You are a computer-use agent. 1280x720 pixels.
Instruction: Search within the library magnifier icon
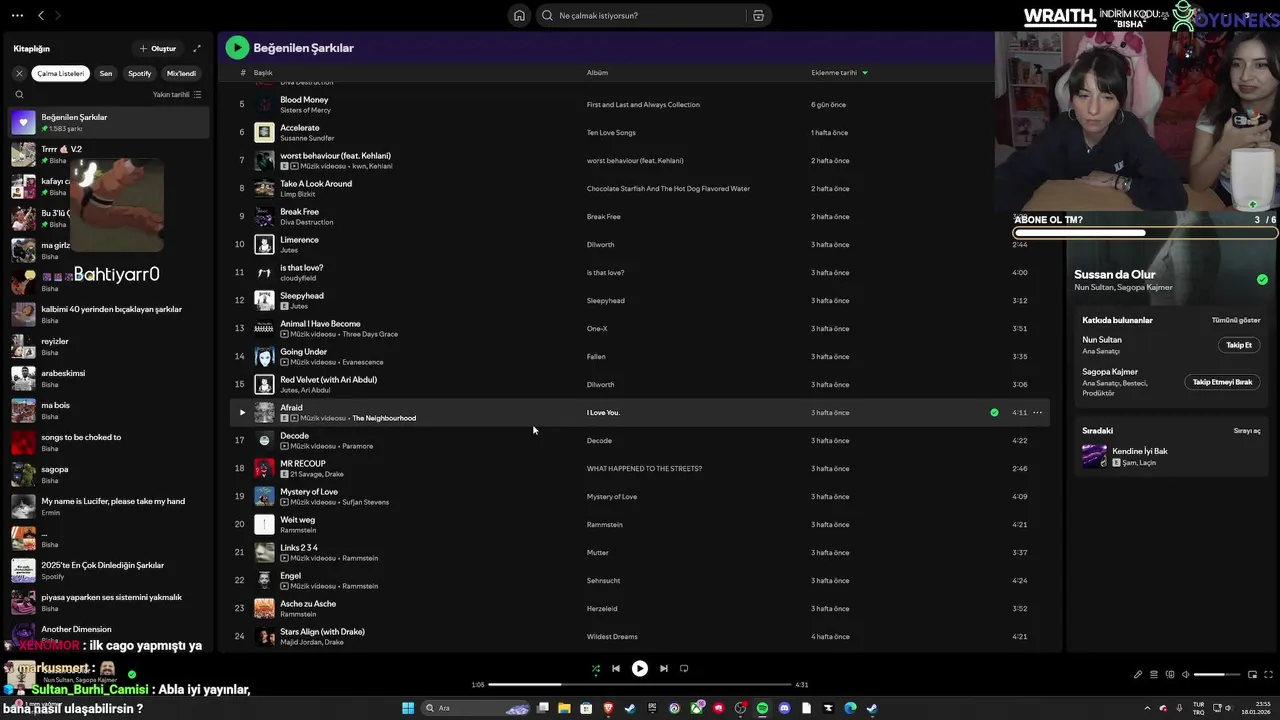19,95
